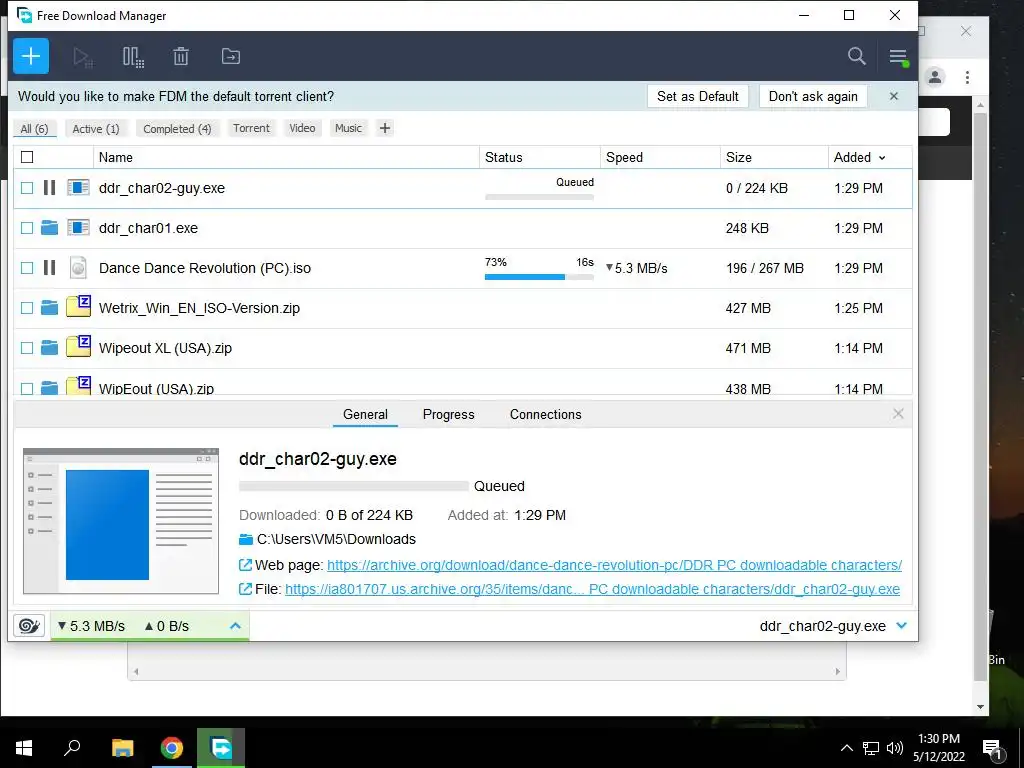Image resolution: width=1024 pixels, height=768 pixels.
Task: Click external link icon next to Web page
Action: (x=246, y=565)
